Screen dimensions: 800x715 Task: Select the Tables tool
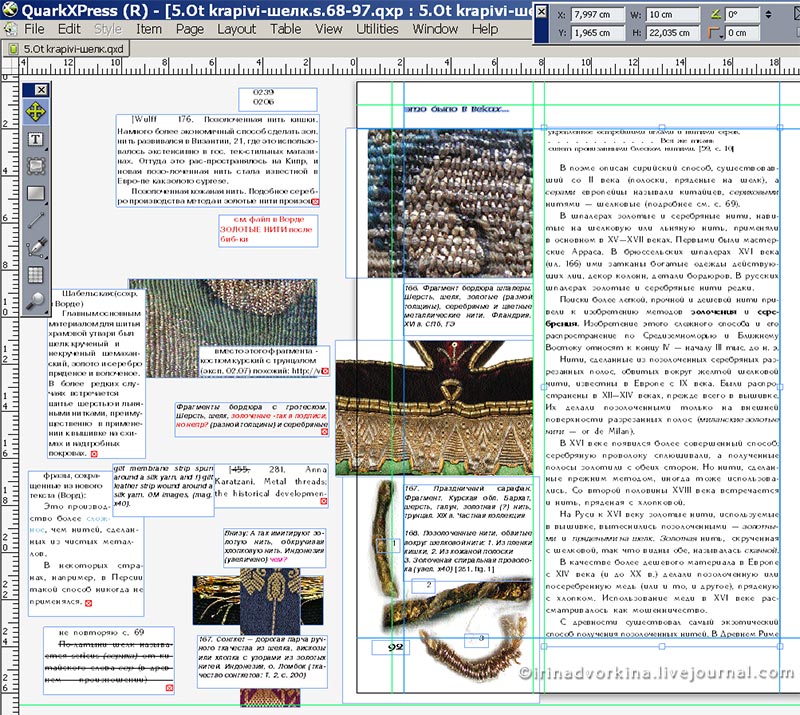[x=35, y=275]
